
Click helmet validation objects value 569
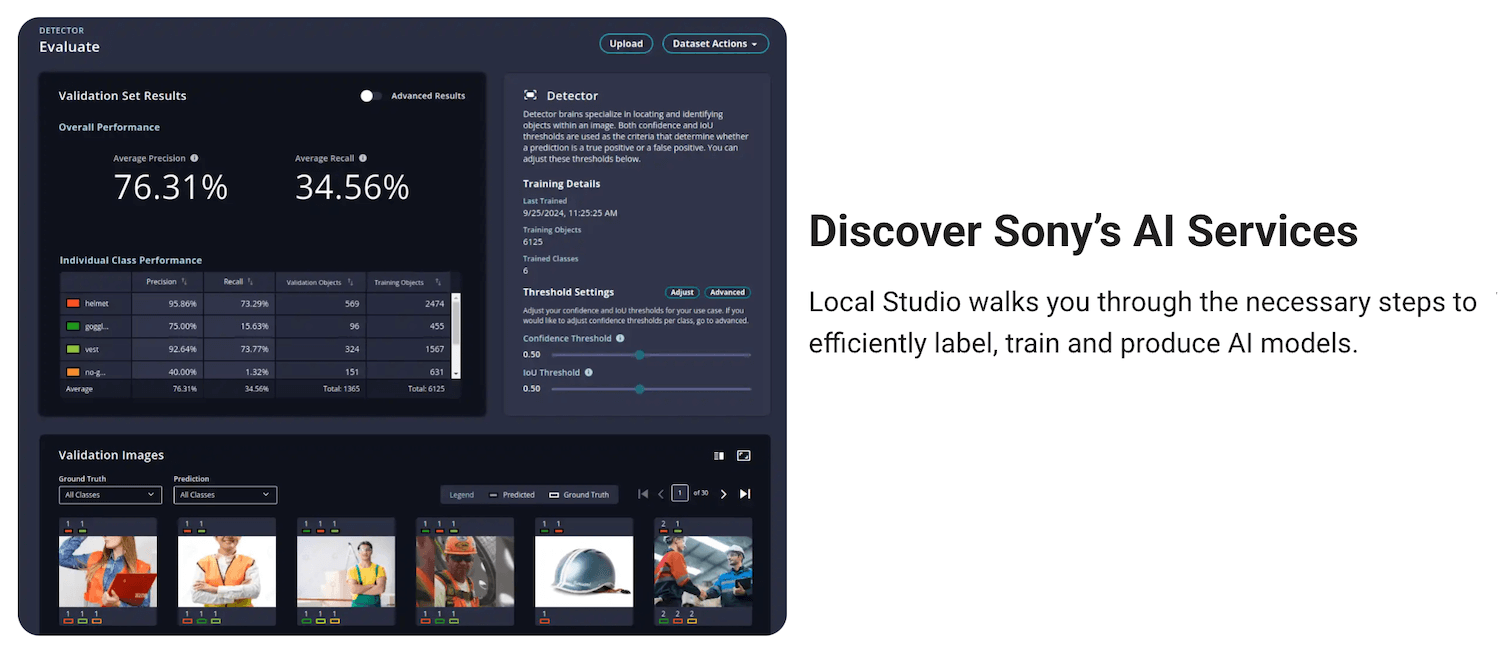pyautogui.click(x=353, y=303)
